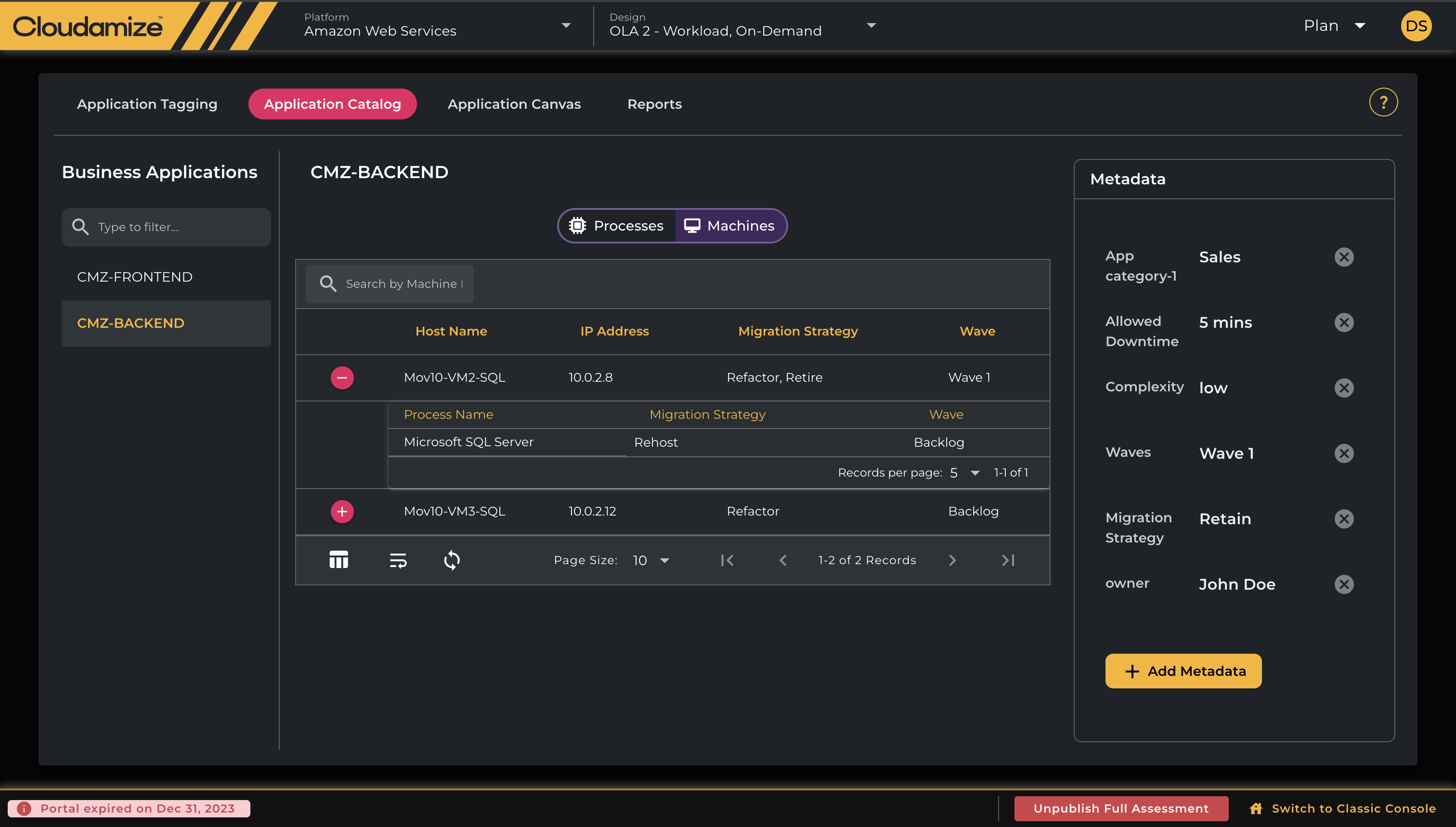This screenshot has width=1456, height=827.
Task: Open the Records per page dropdown
Action: pyautogui.click(x=964, y=473)
